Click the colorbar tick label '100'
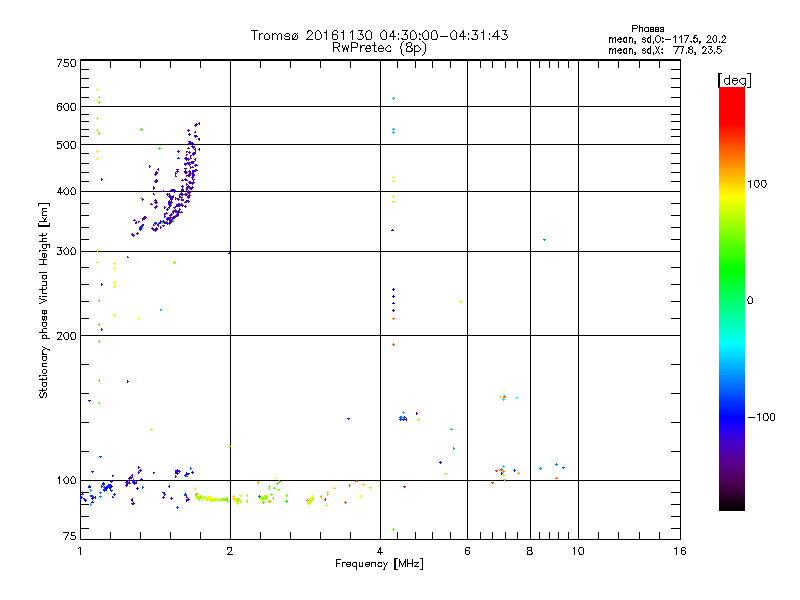The height and width of the screenshot is (600, 800). 757,184
